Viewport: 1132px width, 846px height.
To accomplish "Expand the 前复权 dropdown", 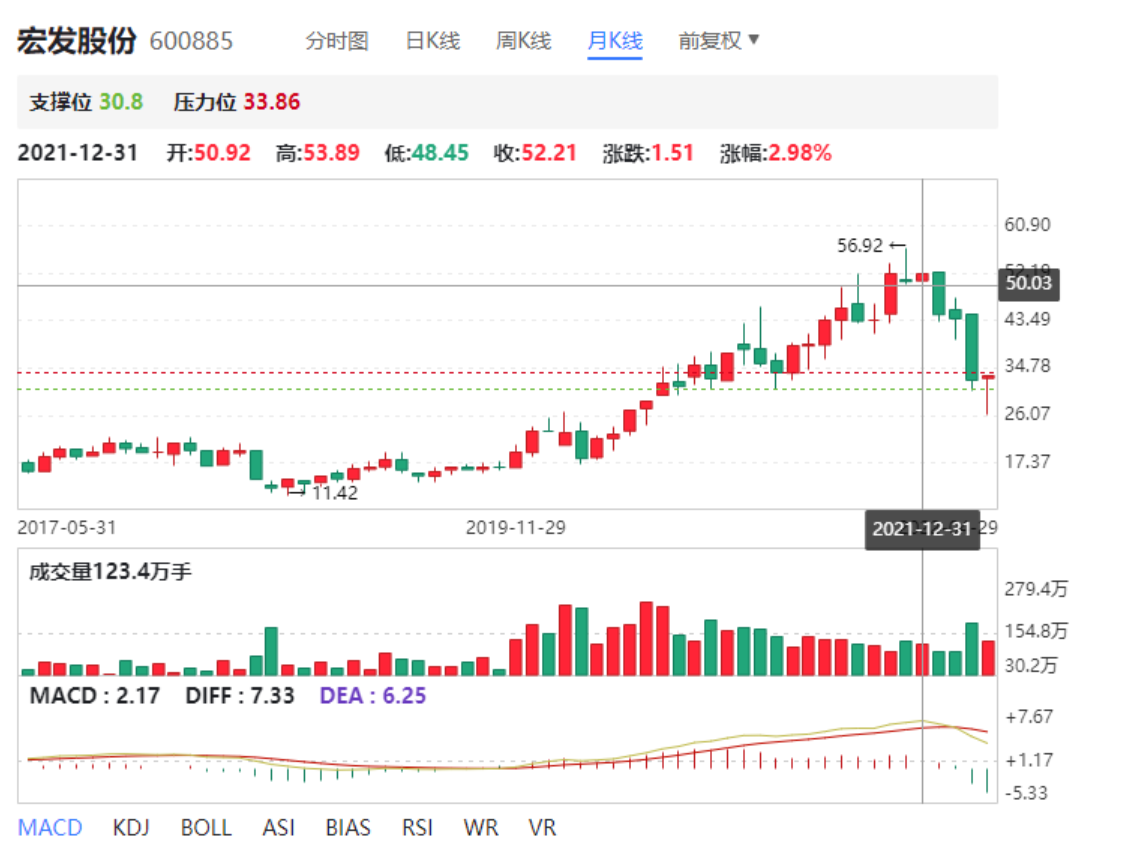I will tap(719, 41).
